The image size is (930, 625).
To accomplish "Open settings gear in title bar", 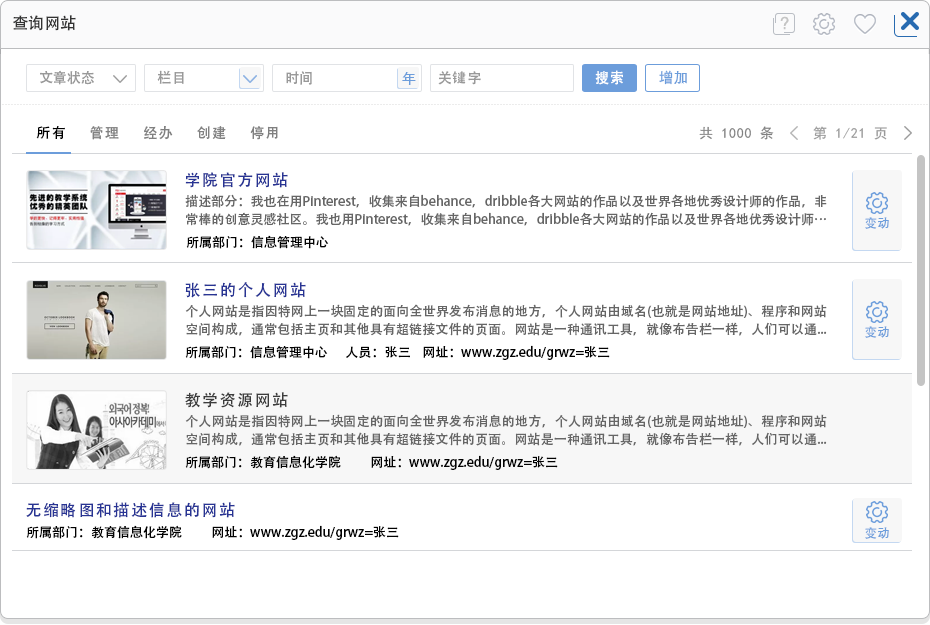I will (824, 24).
